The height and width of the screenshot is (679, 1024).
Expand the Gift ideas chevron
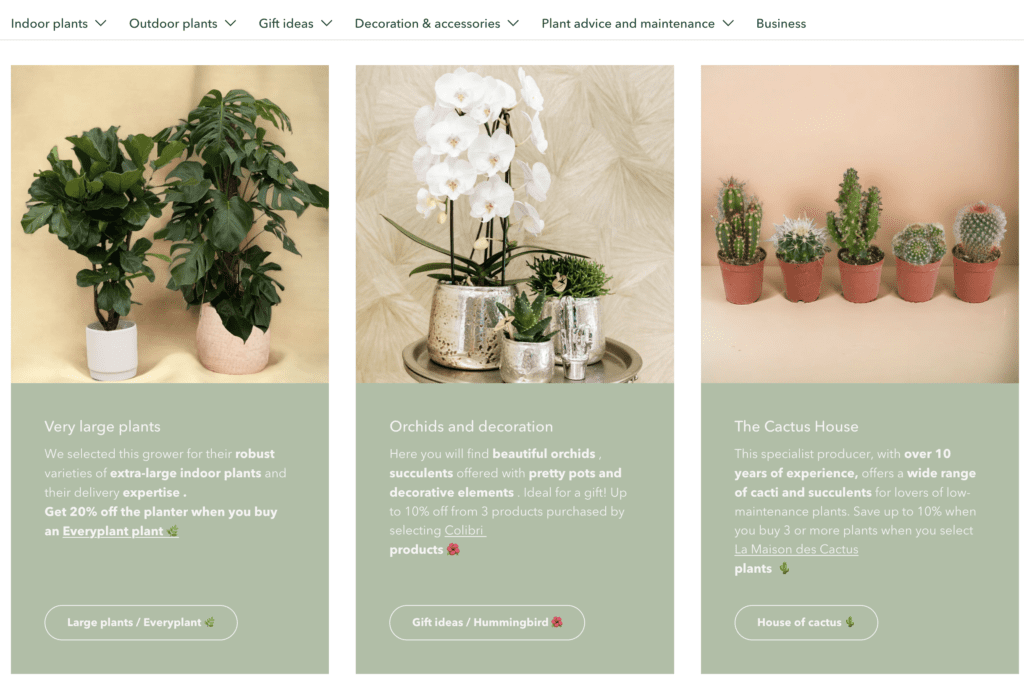click(327, 24)
